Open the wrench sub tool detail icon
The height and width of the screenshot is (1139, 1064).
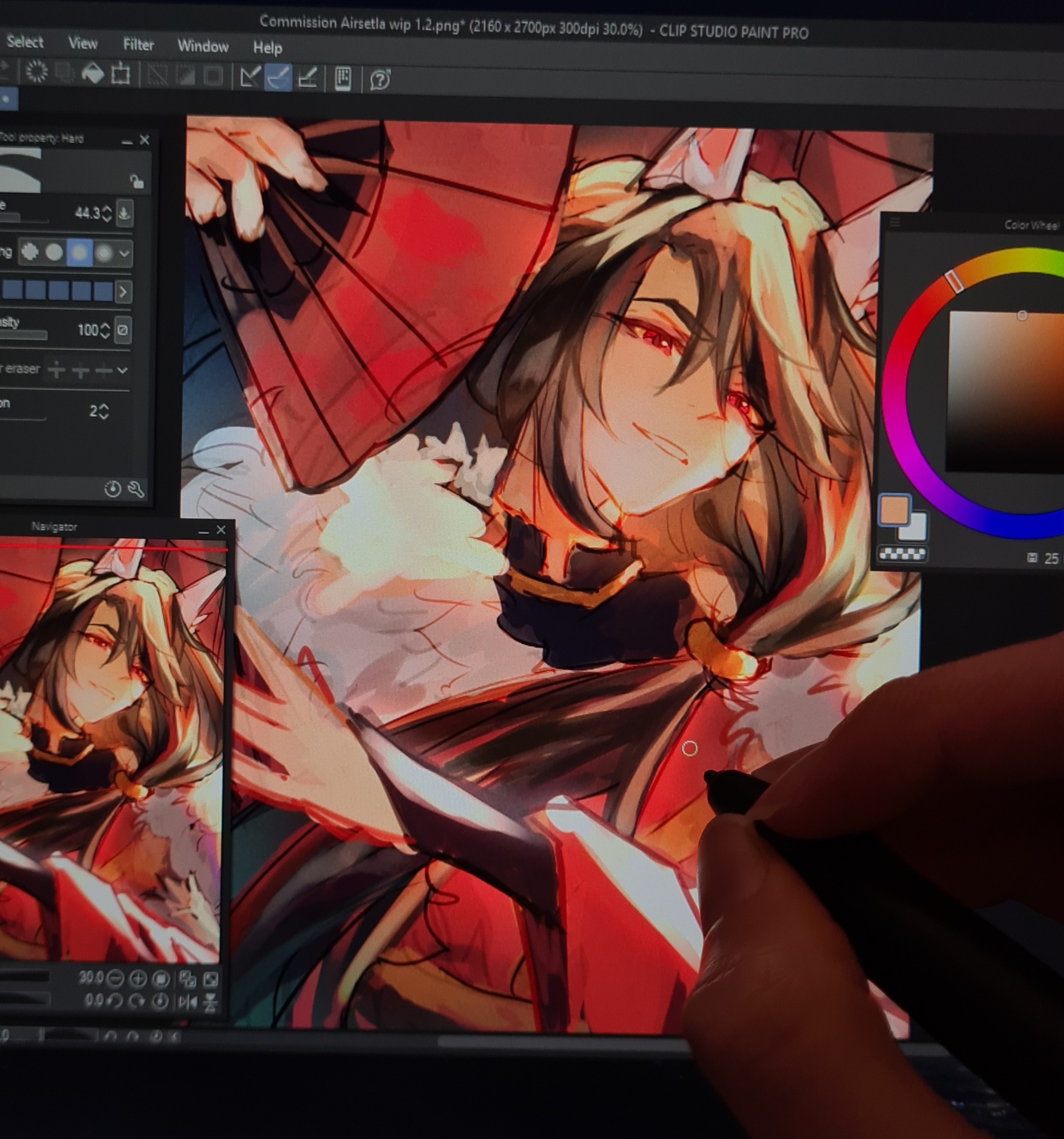pyautogui.click(x=136, y=489)
